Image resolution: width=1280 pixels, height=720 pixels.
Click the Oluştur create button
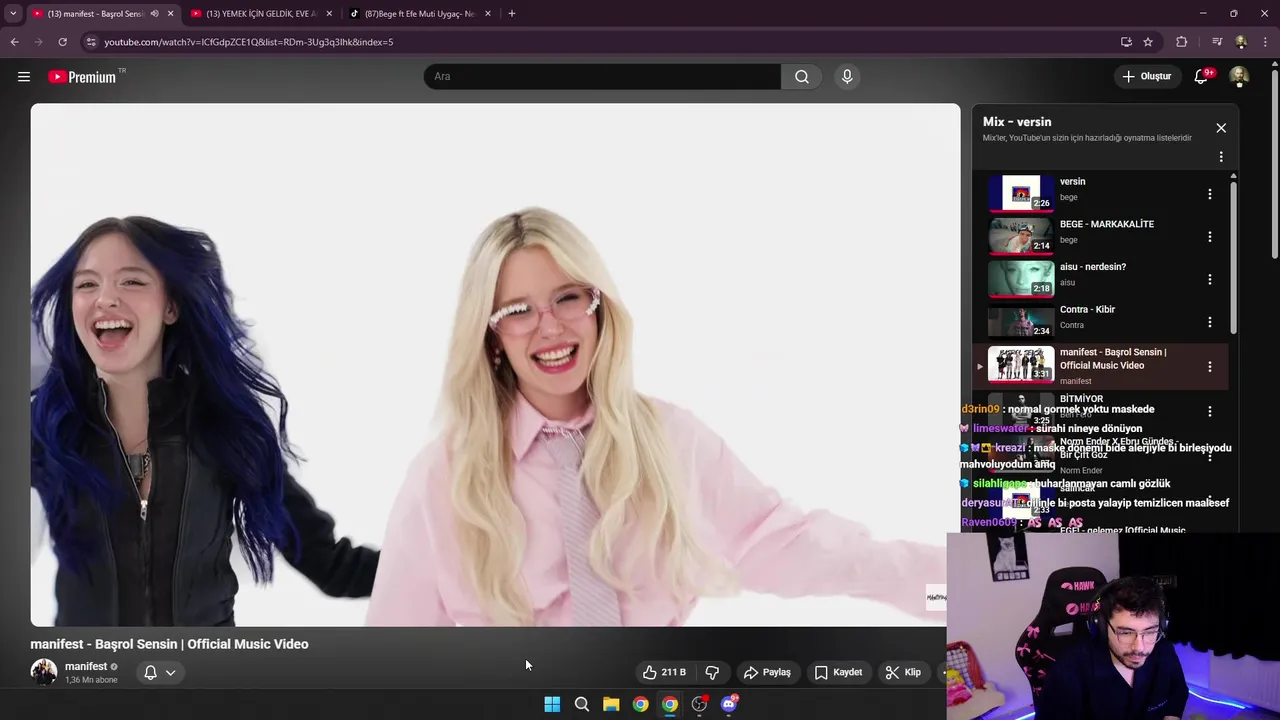(x=1146, y=76)
